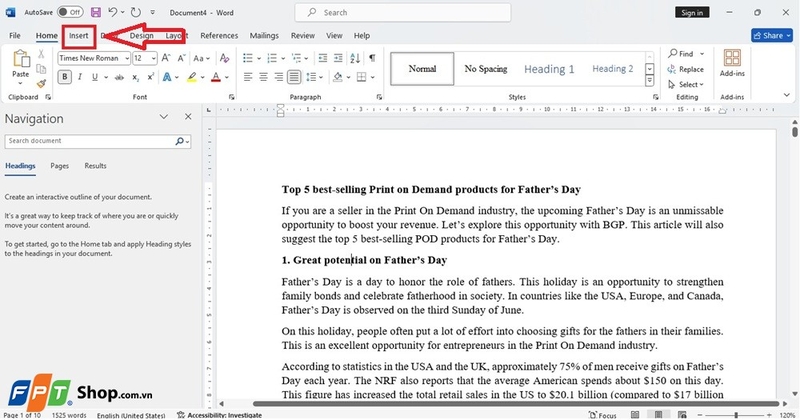Toggle the AutoSave switch
The height and width of the screenshot is (420, 800).
click(69, 12)
